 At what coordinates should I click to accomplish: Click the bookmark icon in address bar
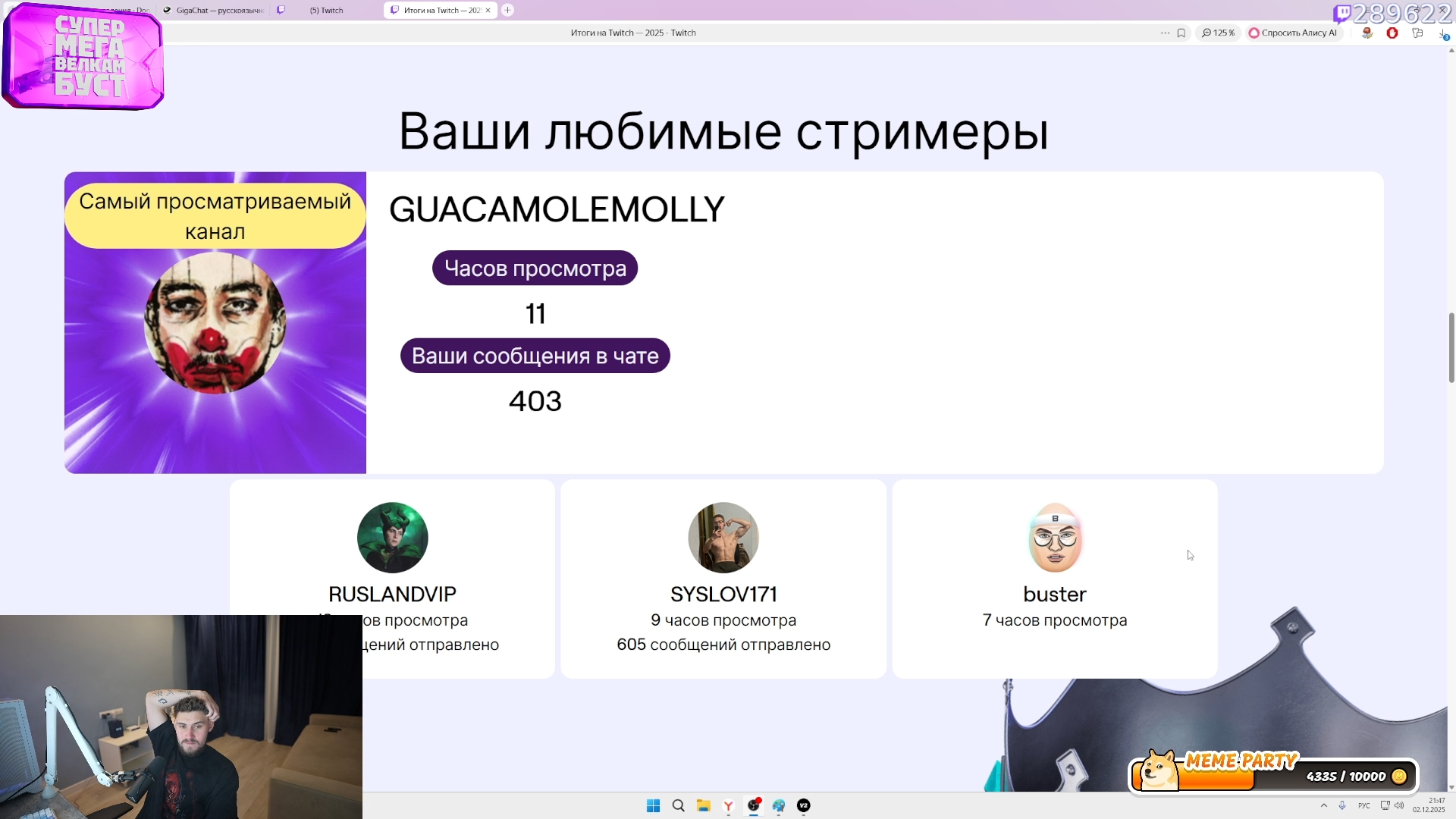(x=1181, y=33)
